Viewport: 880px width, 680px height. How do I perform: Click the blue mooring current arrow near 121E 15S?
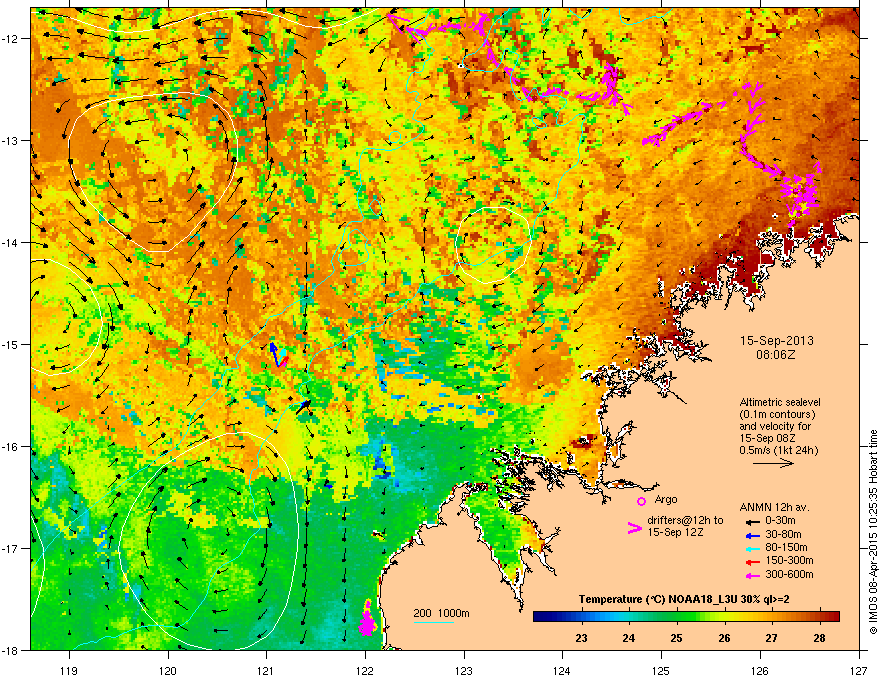click(273, 354)
